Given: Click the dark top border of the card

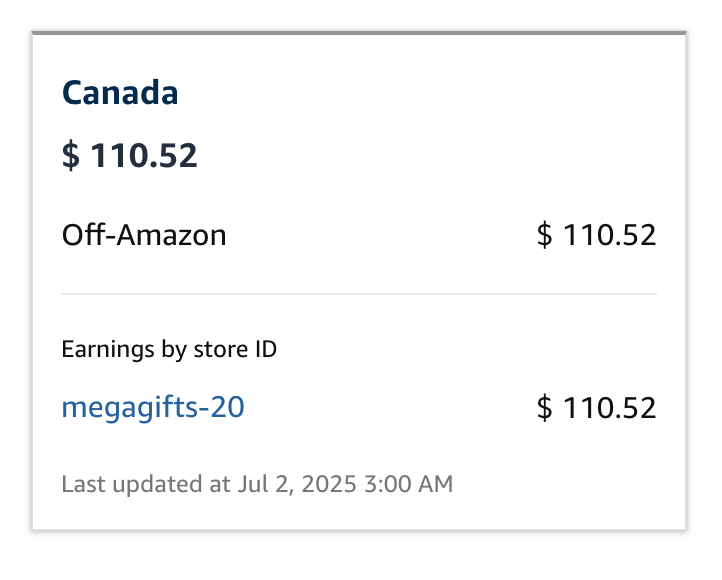Looking at the screenshot, I should pos(359,33).
